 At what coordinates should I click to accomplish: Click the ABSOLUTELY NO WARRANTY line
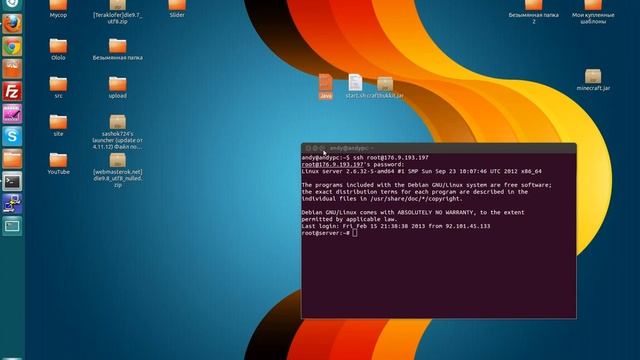click(413, 212)
